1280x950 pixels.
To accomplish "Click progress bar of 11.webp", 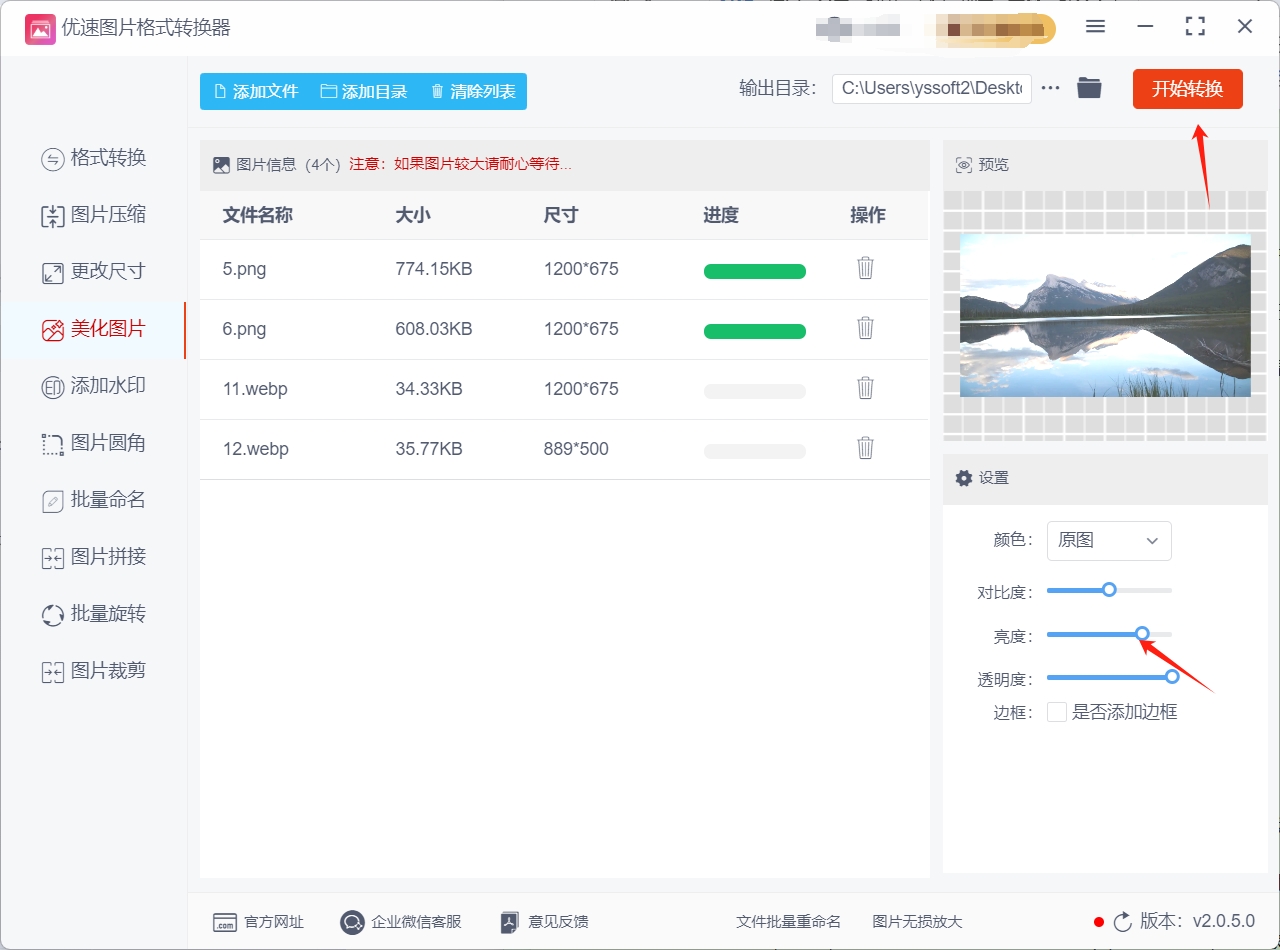I will tap(755, 391).
